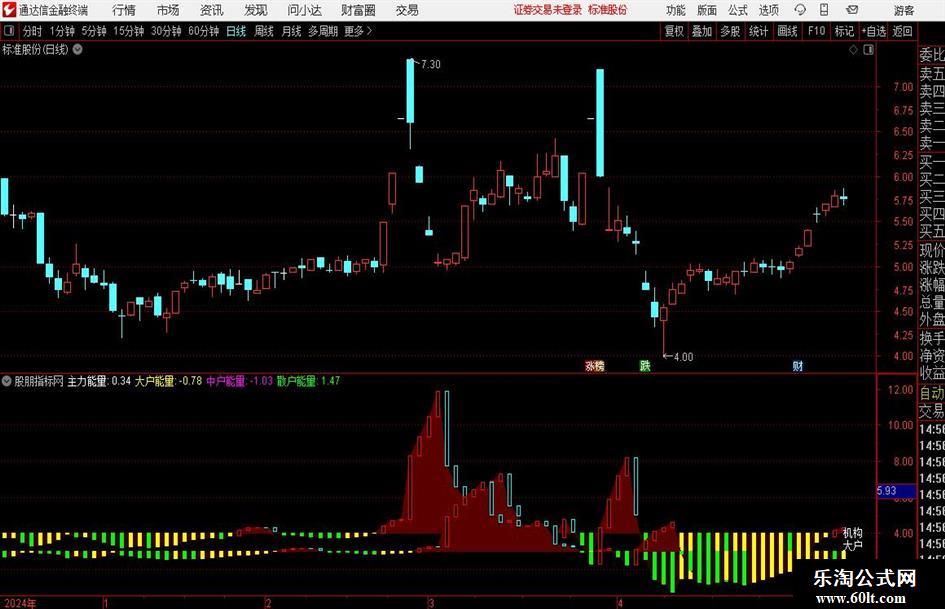Toggle the left sidebar panel icon
Viewport: 945px width, 609px height.
click(9, 31)
